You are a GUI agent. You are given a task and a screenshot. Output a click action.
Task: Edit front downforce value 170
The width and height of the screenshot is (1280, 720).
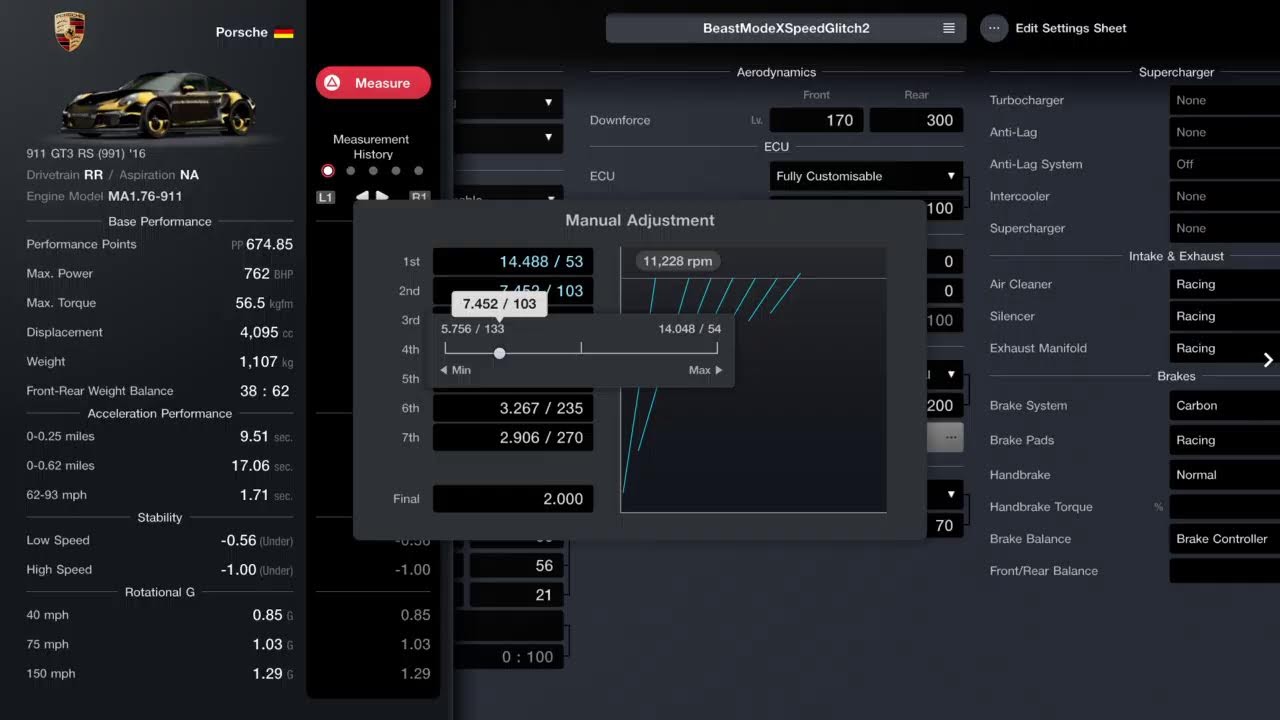(x=817, y=120)
